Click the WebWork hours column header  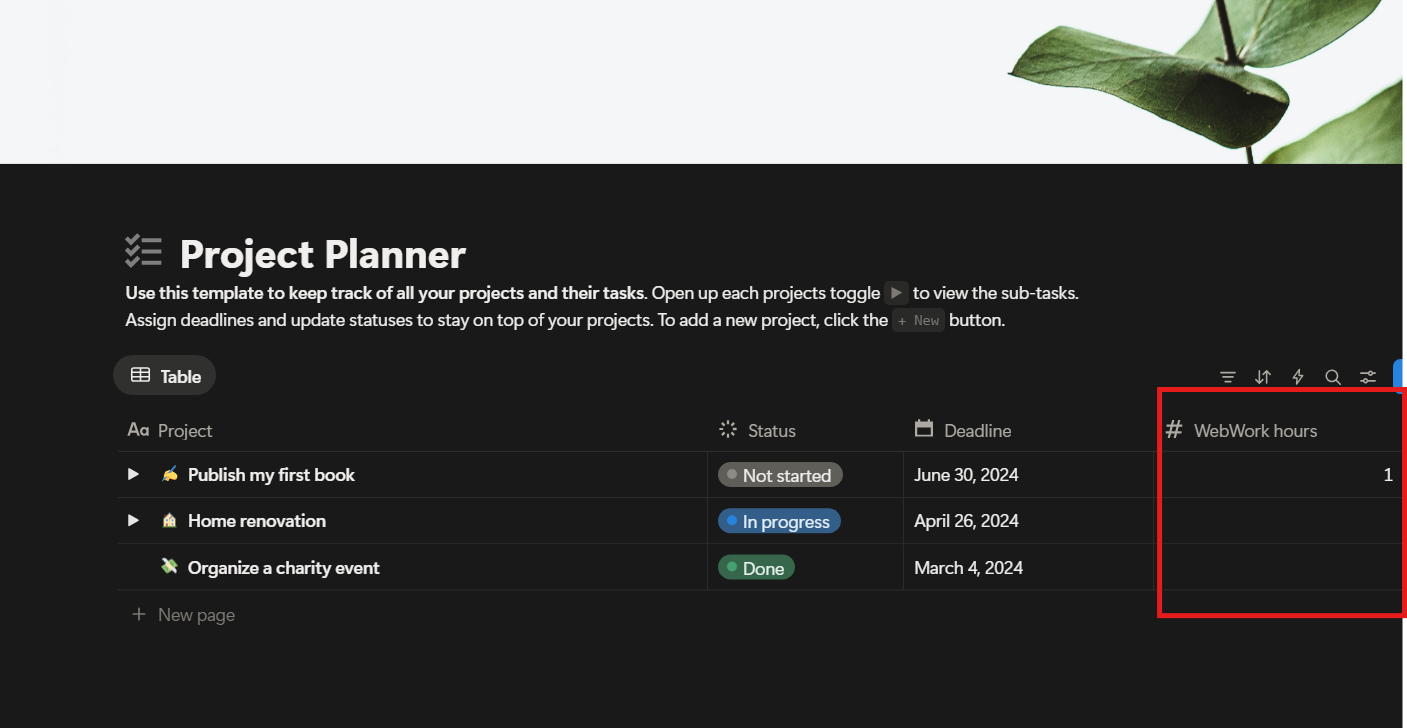(x=1255, y=430)
